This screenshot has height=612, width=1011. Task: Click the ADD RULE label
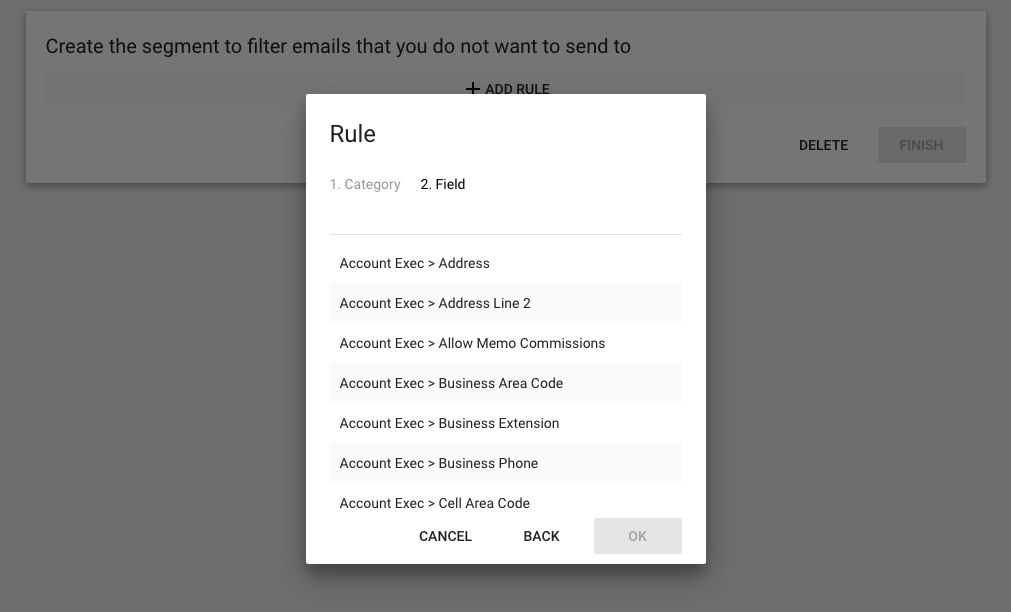point(517,89)
